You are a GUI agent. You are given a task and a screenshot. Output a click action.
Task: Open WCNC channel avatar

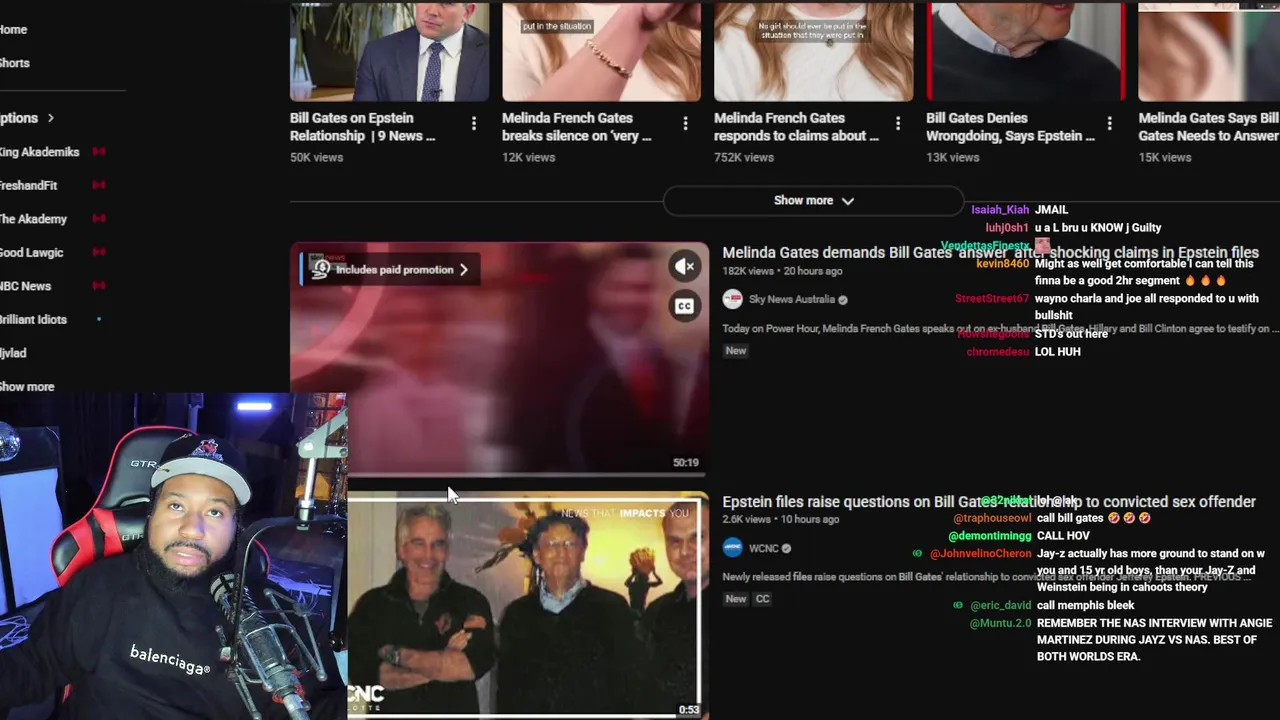click(x=733, y=548)
